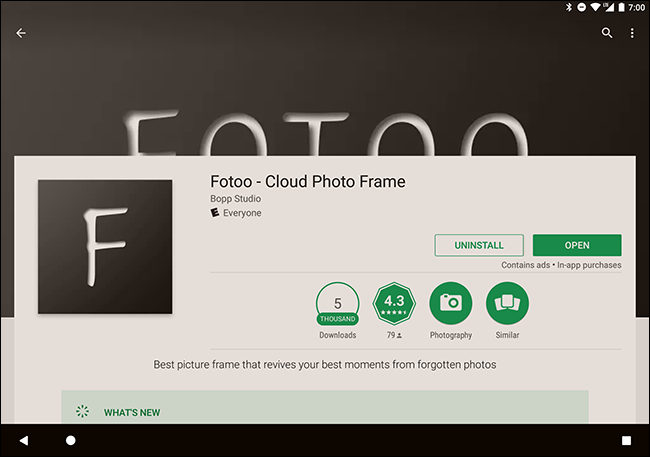Tap the app description tagline text
This screenshot has width=650, height=457.
click(324, 365)
